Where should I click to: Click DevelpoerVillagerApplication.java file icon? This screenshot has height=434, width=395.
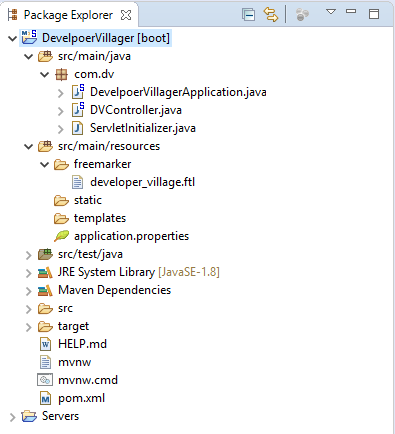pyautogui.click(x=78, y=92)
